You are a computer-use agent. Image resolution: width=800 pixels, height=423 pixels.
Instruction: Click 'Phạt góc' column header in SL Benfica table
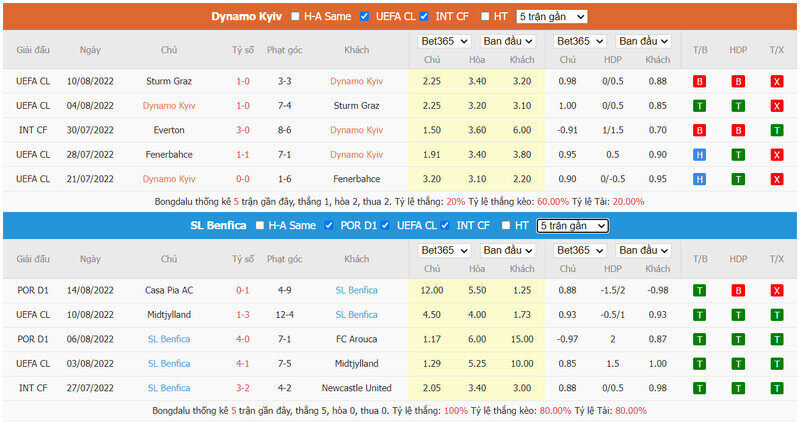click(x=285, y=259)
